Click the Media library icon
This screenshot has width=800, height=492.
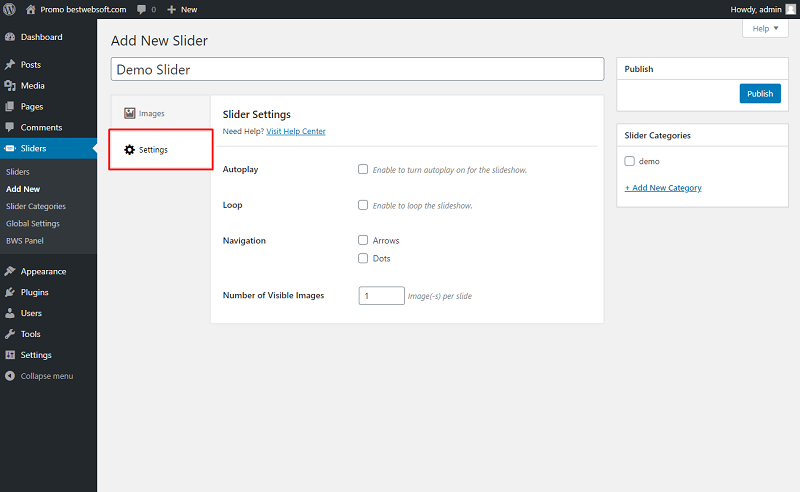(10, 85)
